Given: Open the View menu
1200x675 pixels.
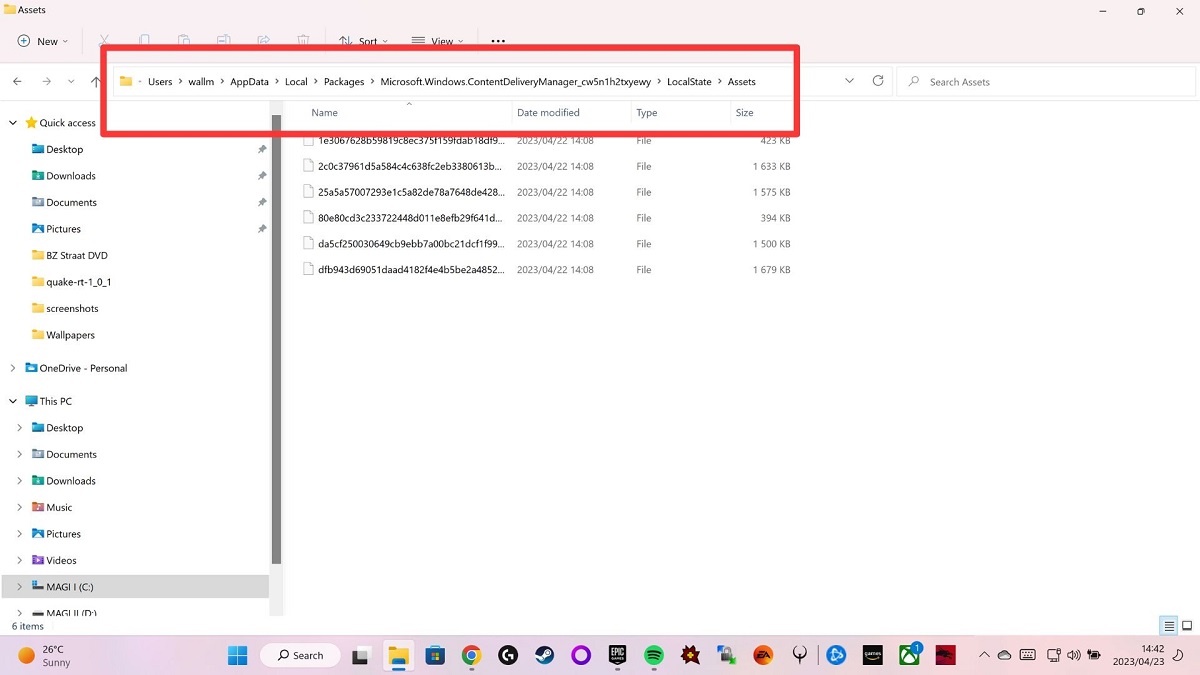Looking at the screenshot, I should (437, 40).
